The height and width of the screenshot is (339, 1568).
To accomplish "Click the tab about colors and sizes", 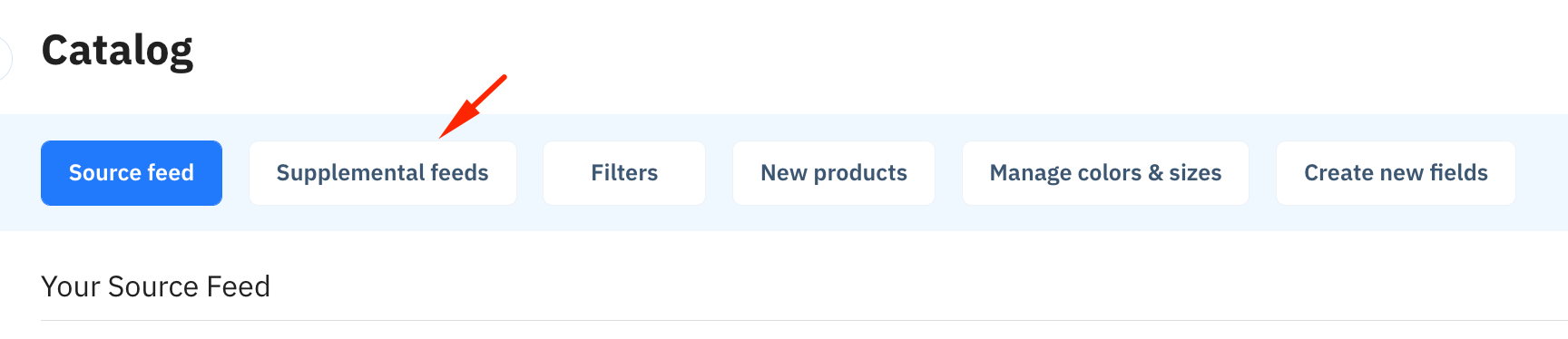I will tap(1105, 173).
